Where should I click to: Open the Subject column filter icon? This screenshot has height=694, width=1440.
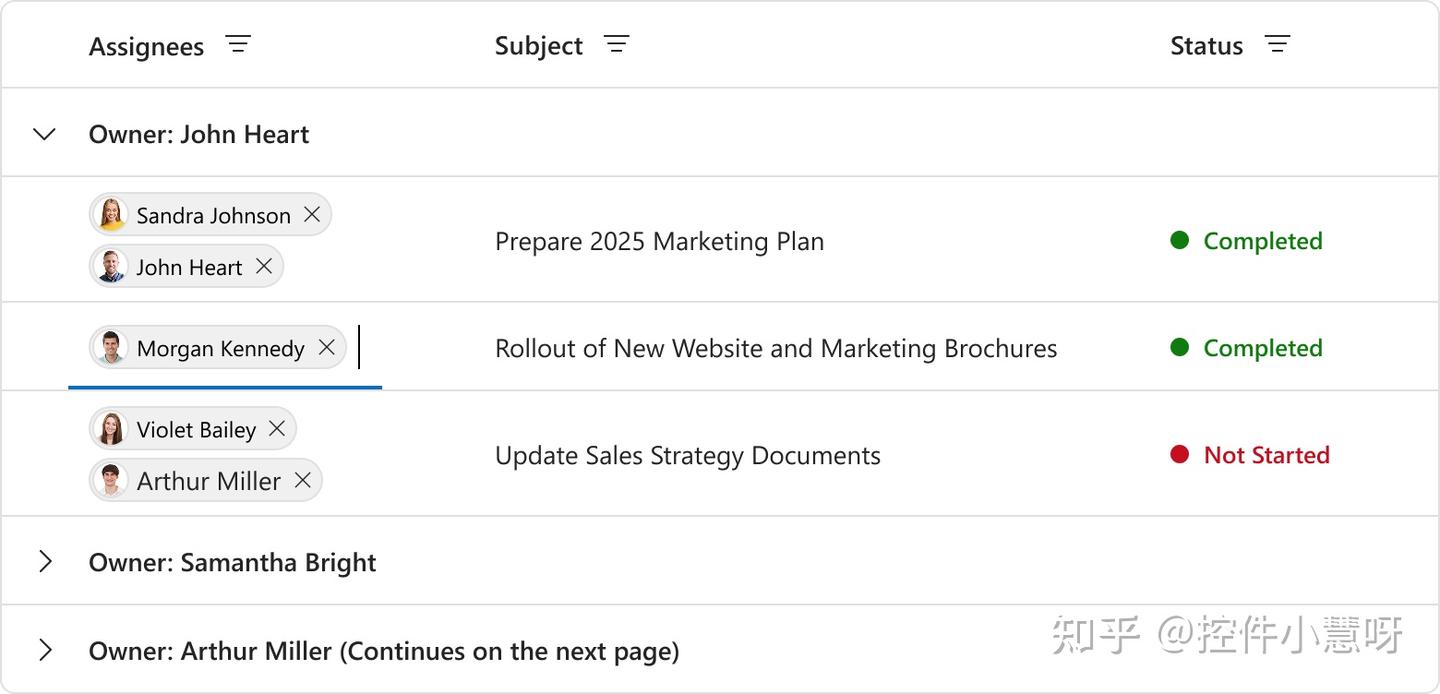tap(616, 45)
